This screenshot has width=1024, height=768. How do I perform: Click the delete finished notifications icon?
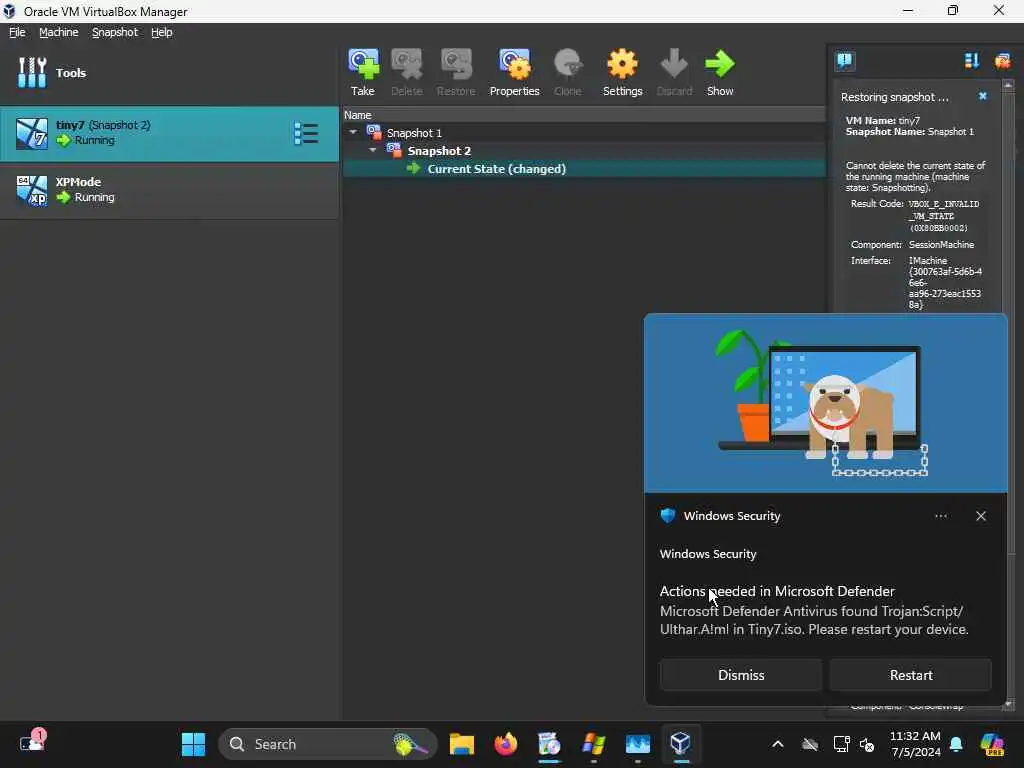point(1002,61)
